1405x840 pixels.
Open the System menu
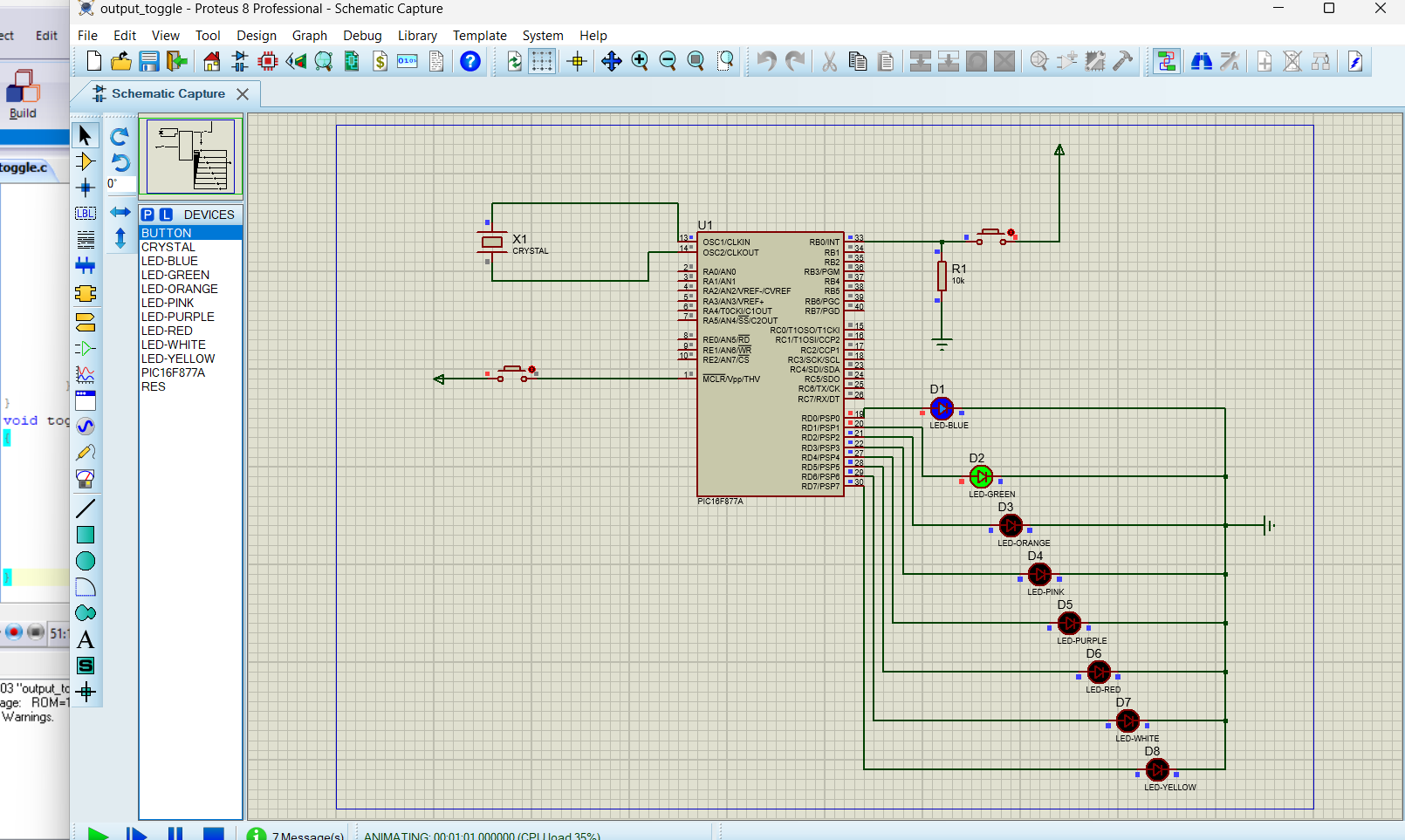[x=543, y=36]
